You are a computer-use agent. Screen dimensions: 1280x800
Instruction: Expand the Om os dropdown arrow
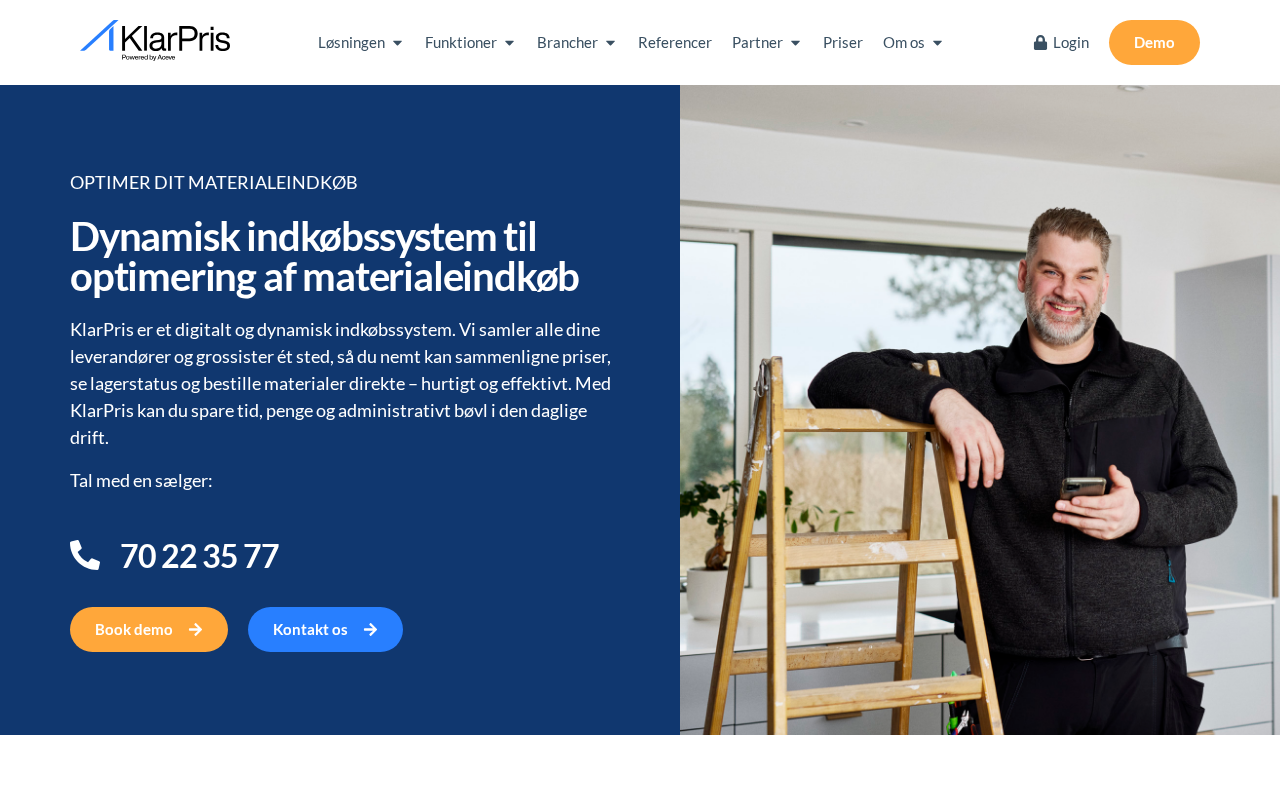point(937,43)
